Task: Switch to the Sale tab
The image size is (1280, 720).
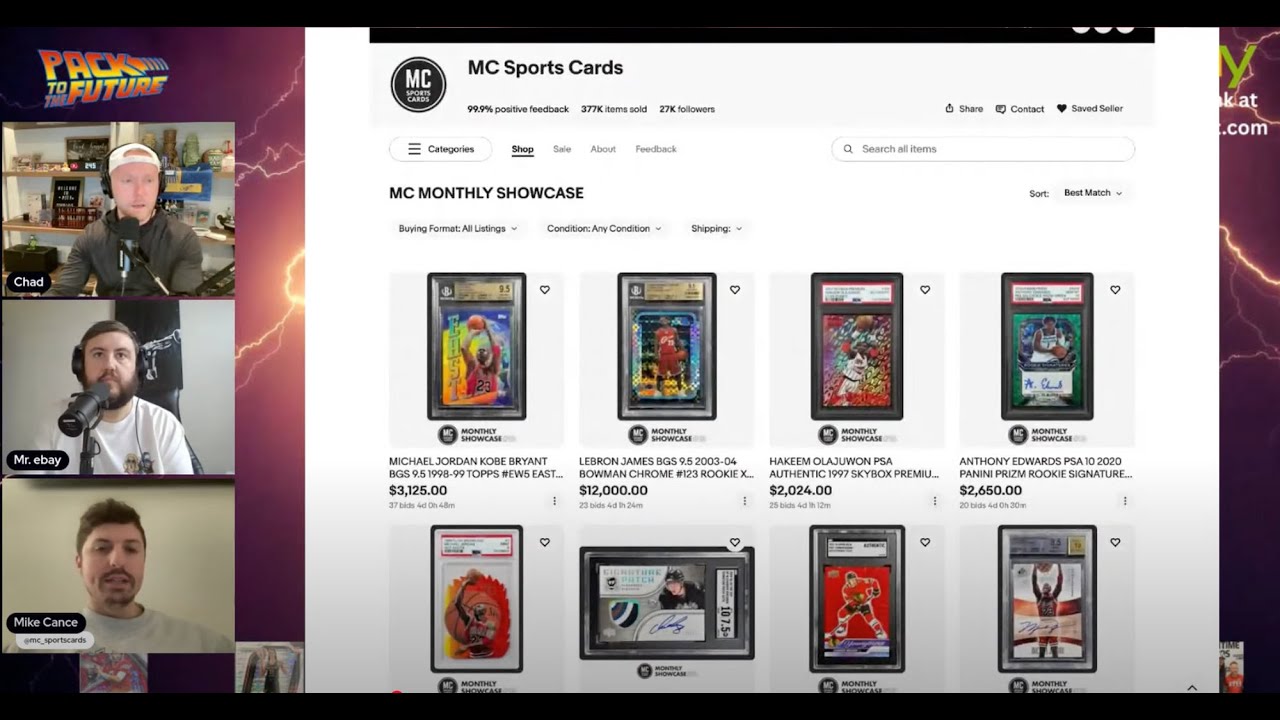Action: (562, 149)
